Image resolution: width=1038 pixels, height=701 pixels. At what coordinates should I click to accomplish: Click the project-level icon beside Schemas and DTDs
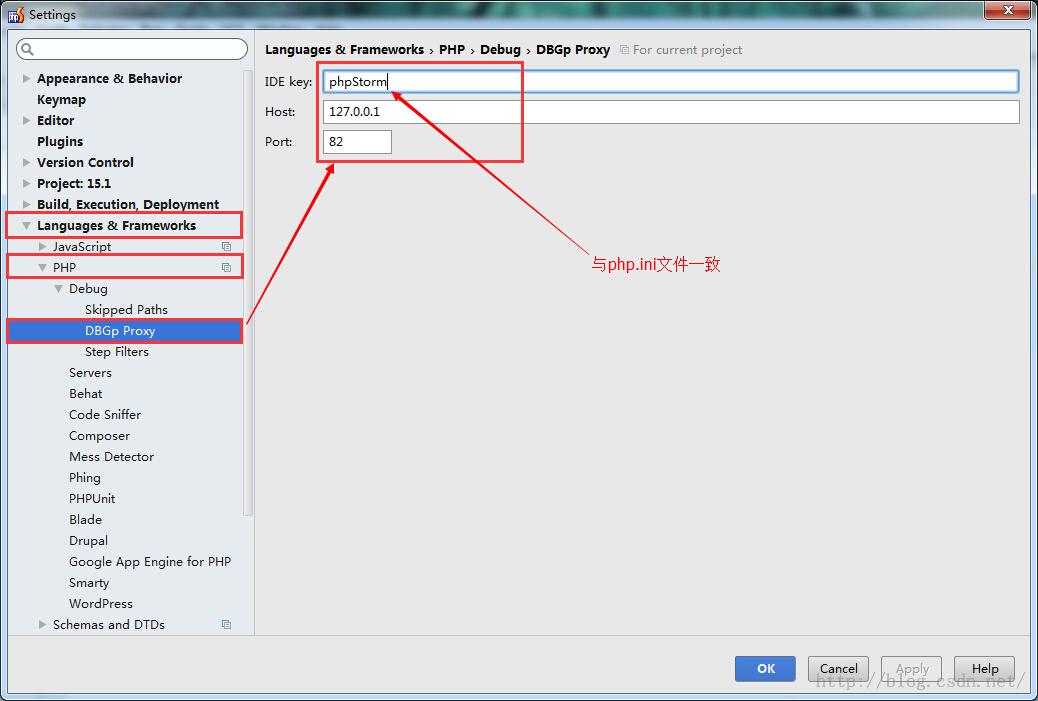pos(226,624)
